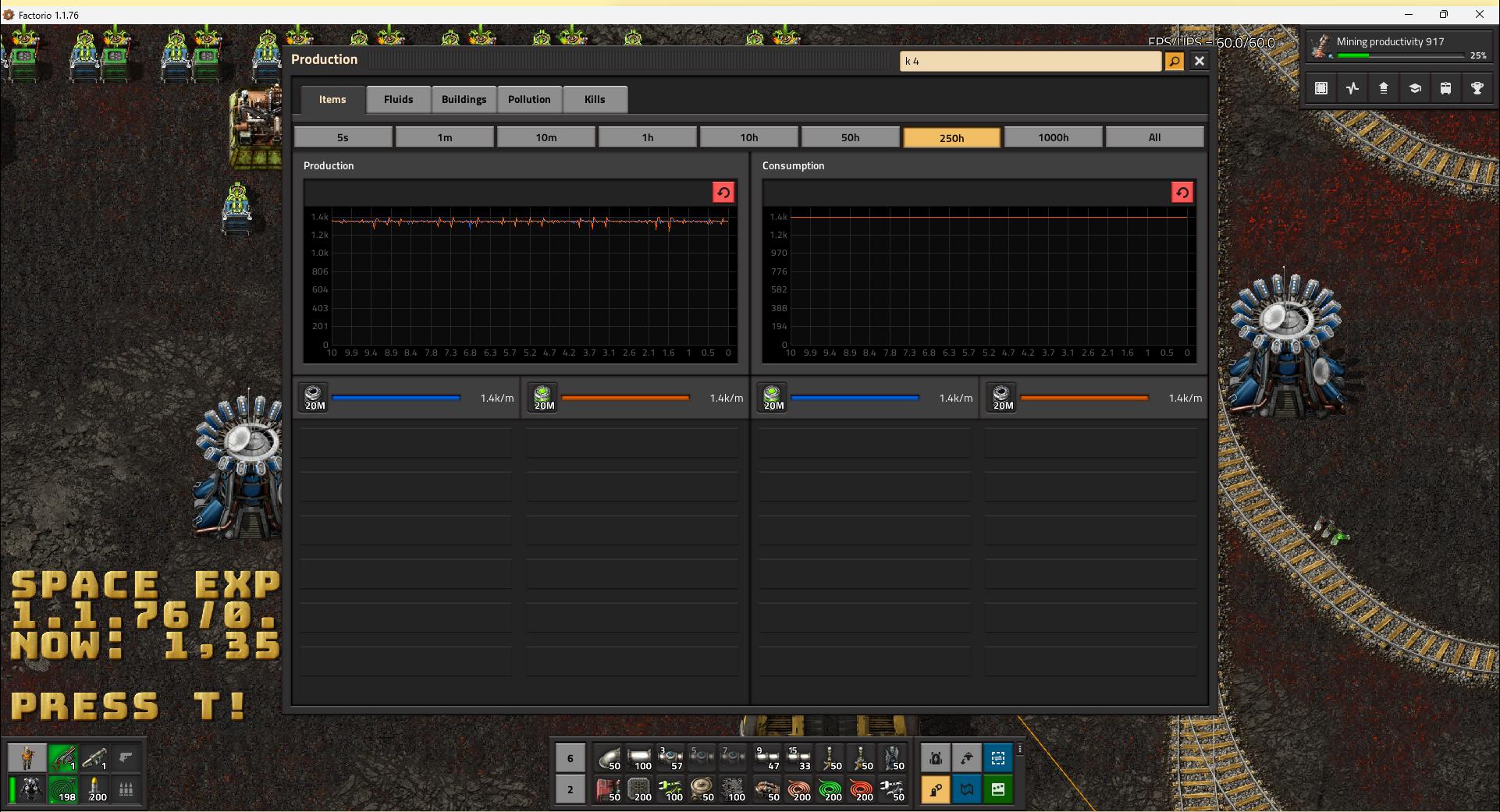Set time range to 1000h

1054,137
